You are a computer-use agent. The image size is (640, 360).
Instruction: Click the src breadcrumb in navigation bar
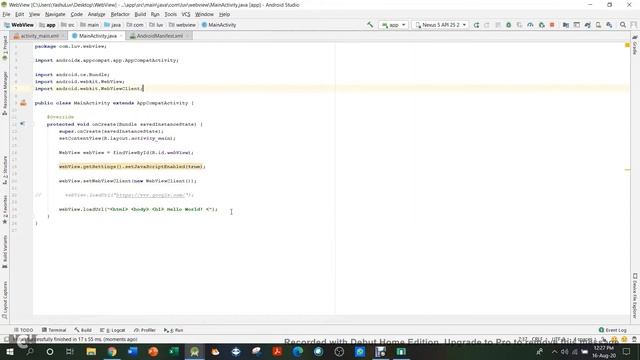pyautogui.click(x=68, y=25)
